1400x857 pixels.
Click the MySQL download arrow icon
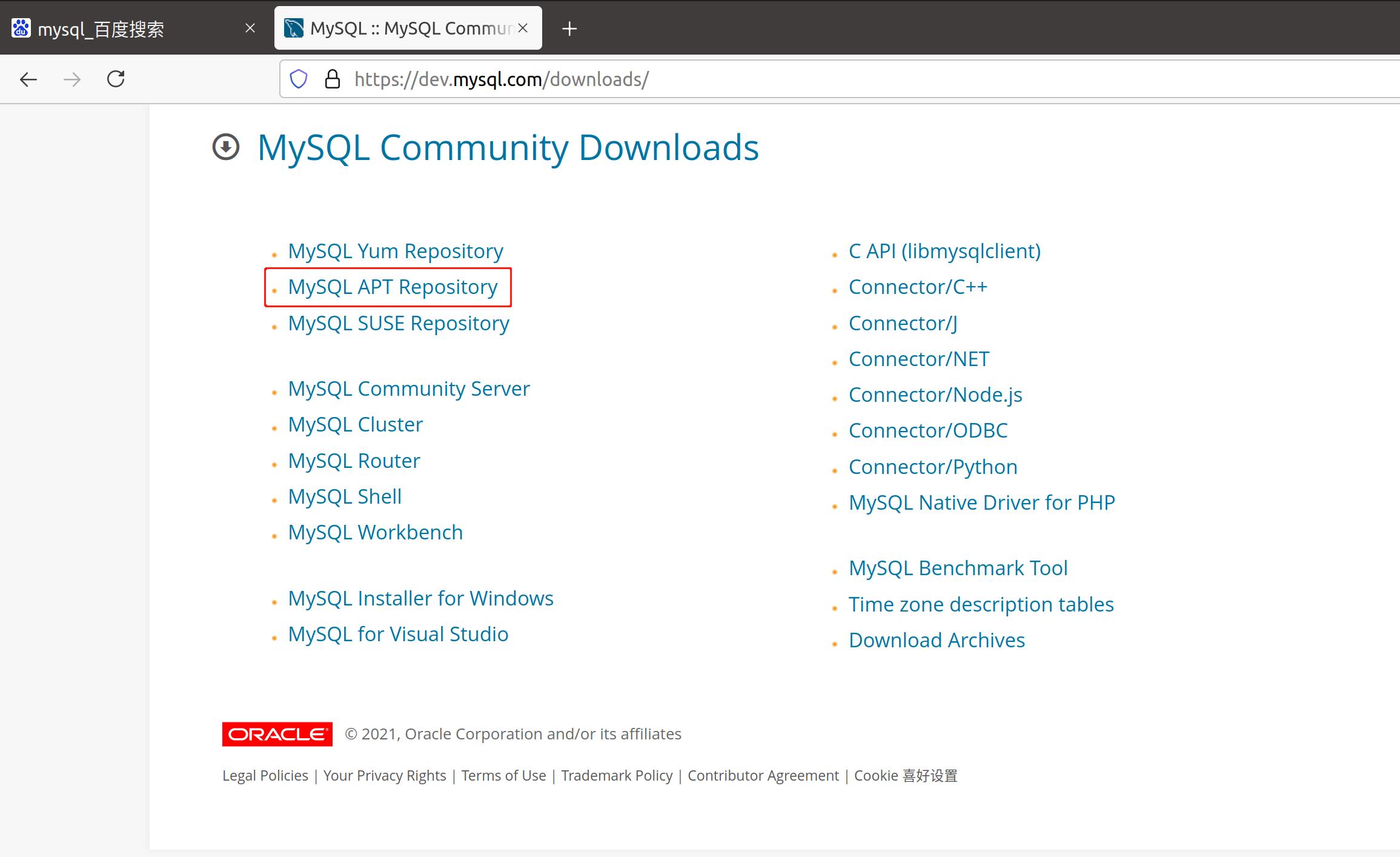227,146
